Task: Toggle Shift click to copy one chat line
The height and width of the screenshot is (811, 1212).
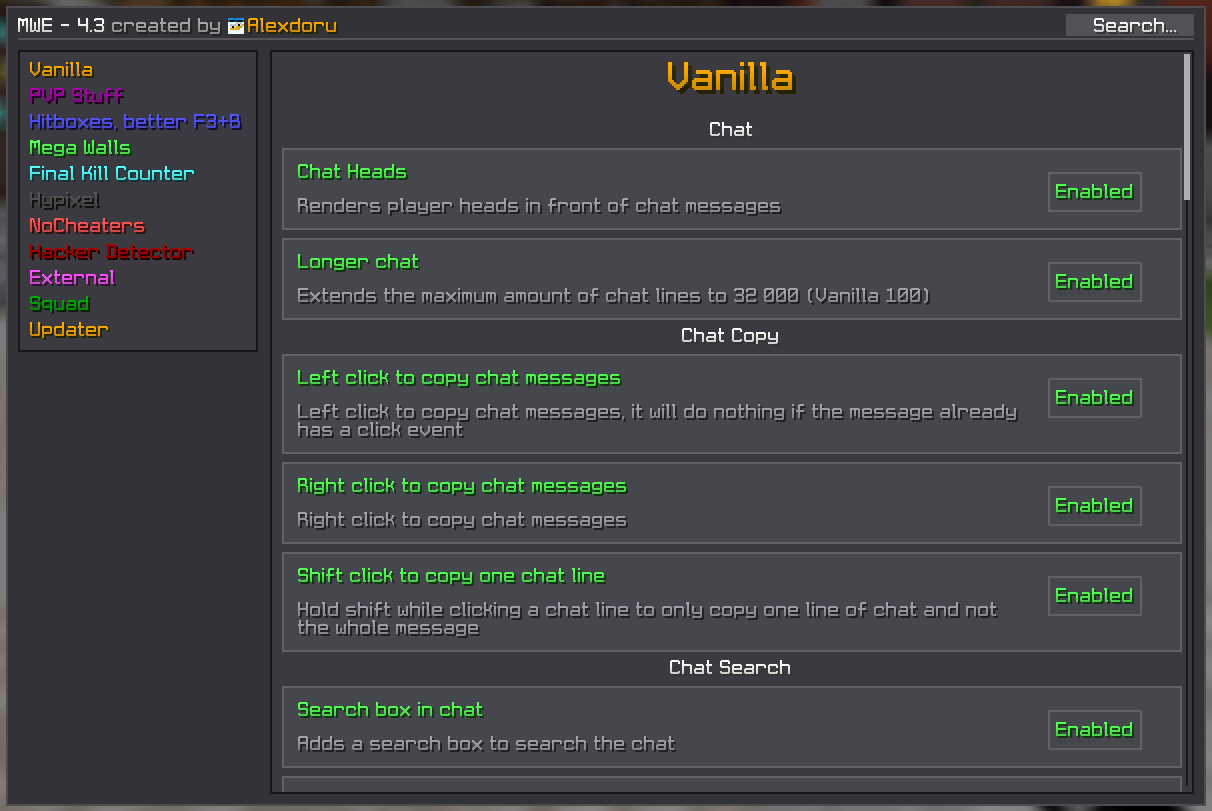Action: point(1094,595)
